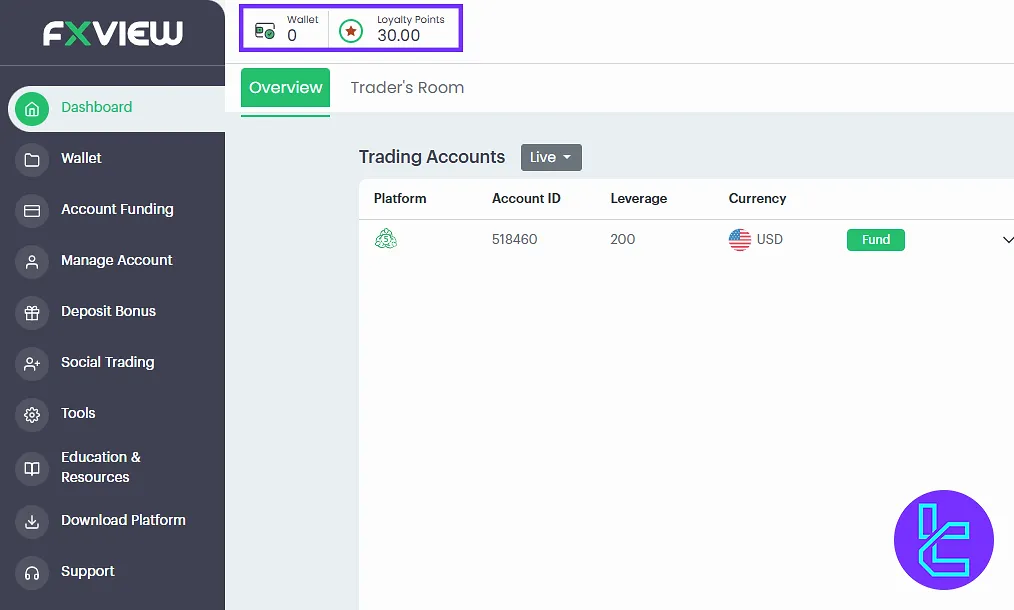Switch to the Trader's Room tab
This screenshot has width=1014, height=610.
(407, 87)
